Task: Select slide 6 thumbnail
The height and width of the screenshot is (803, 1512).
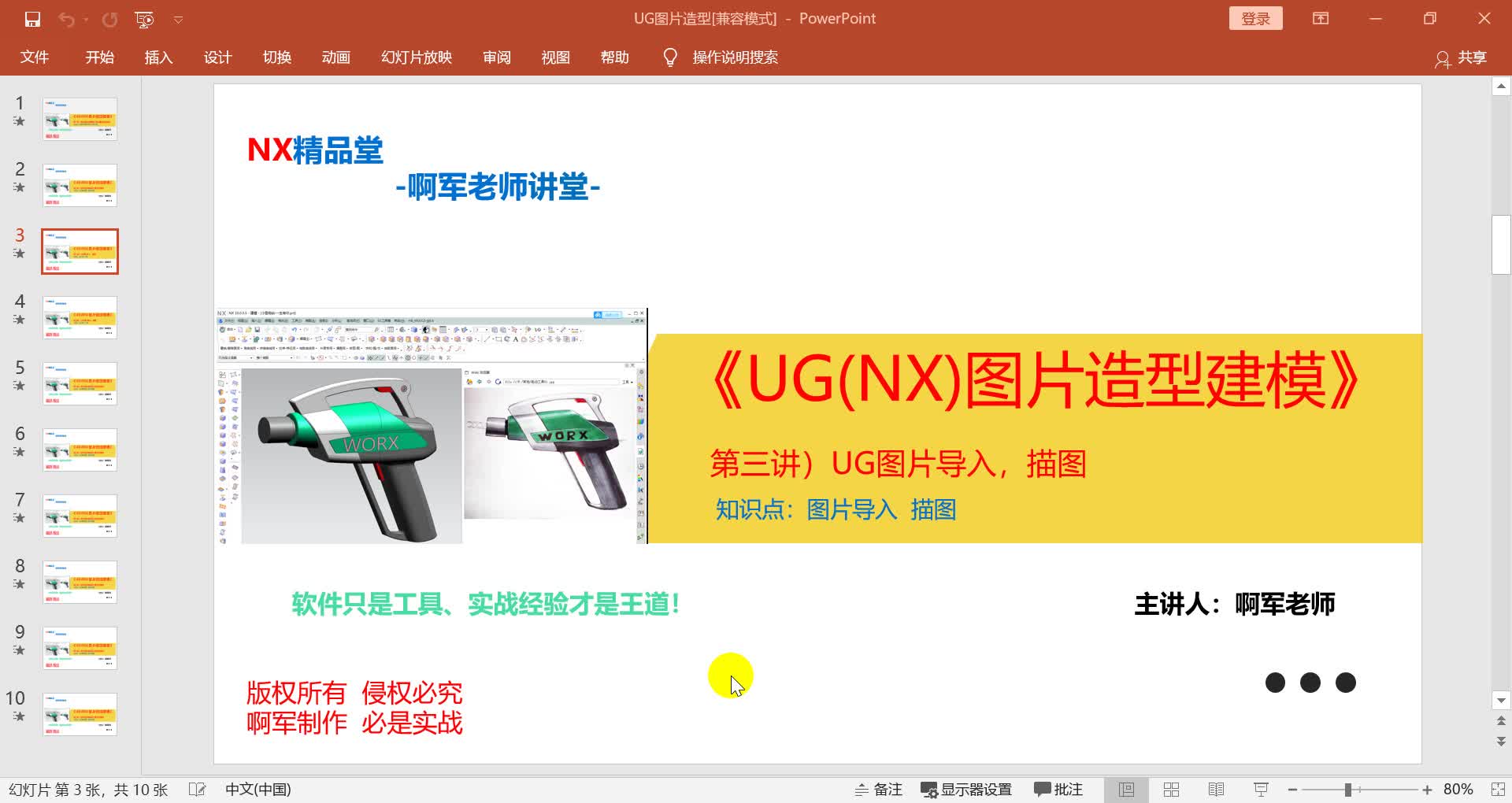Action: (80, 450)
